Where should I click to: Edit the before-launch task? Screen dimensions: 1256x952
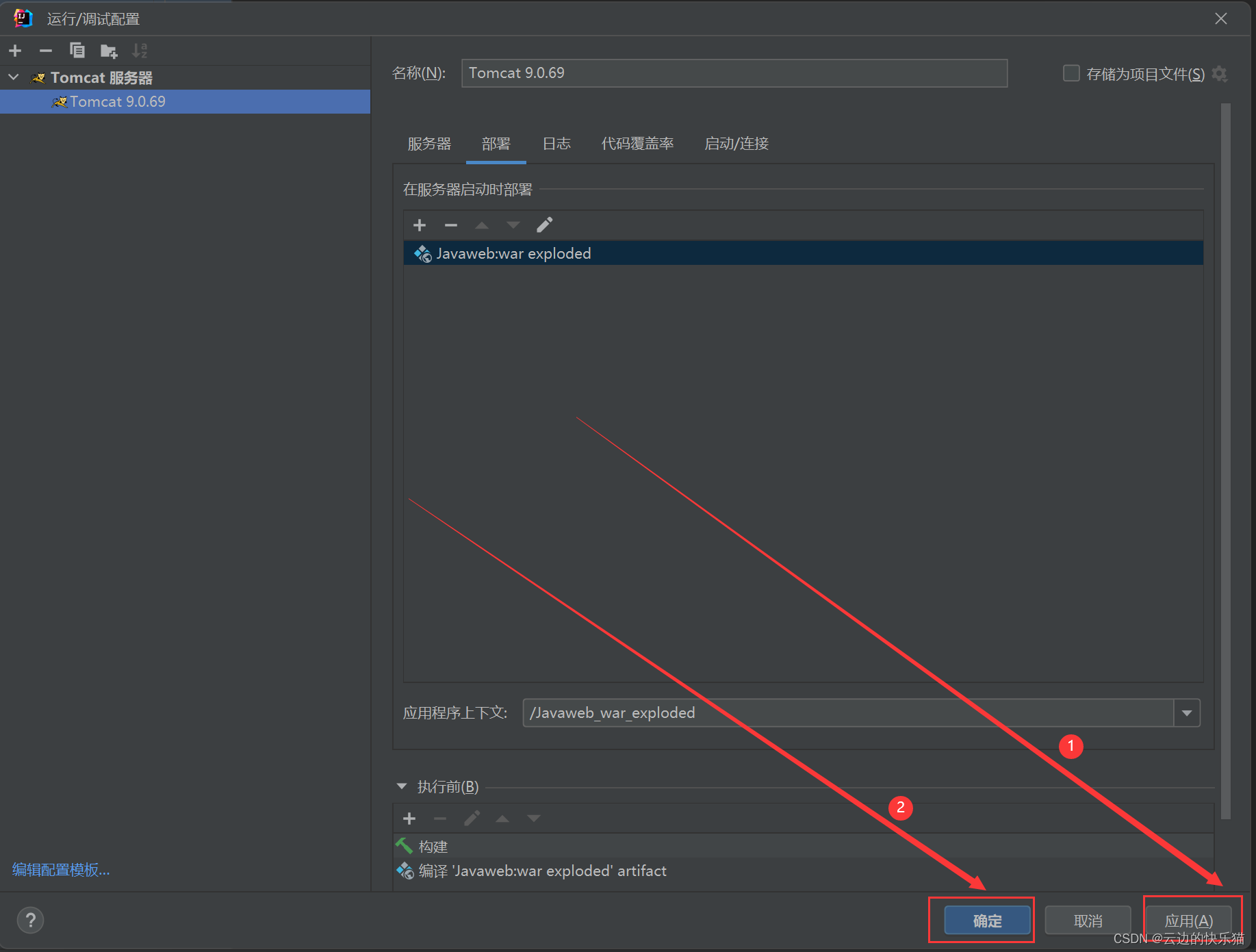[472, 819]
